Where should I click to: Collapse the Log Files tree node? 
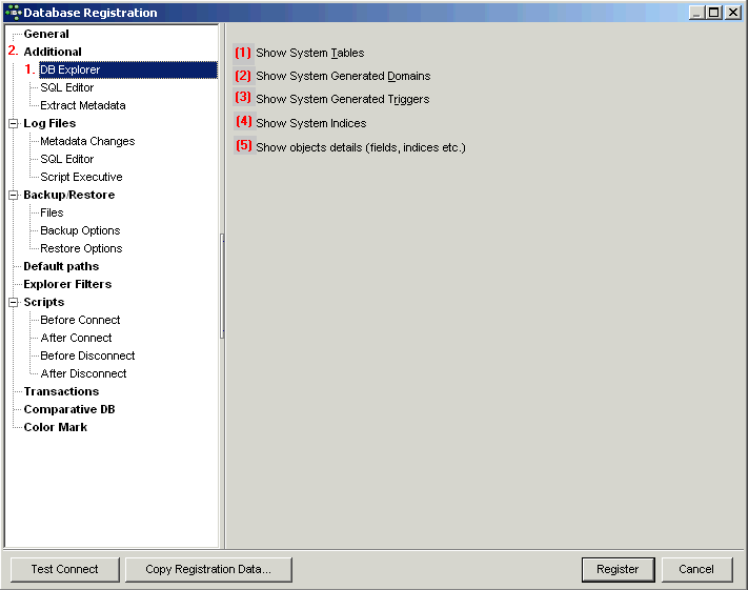(x=14, y=124)
